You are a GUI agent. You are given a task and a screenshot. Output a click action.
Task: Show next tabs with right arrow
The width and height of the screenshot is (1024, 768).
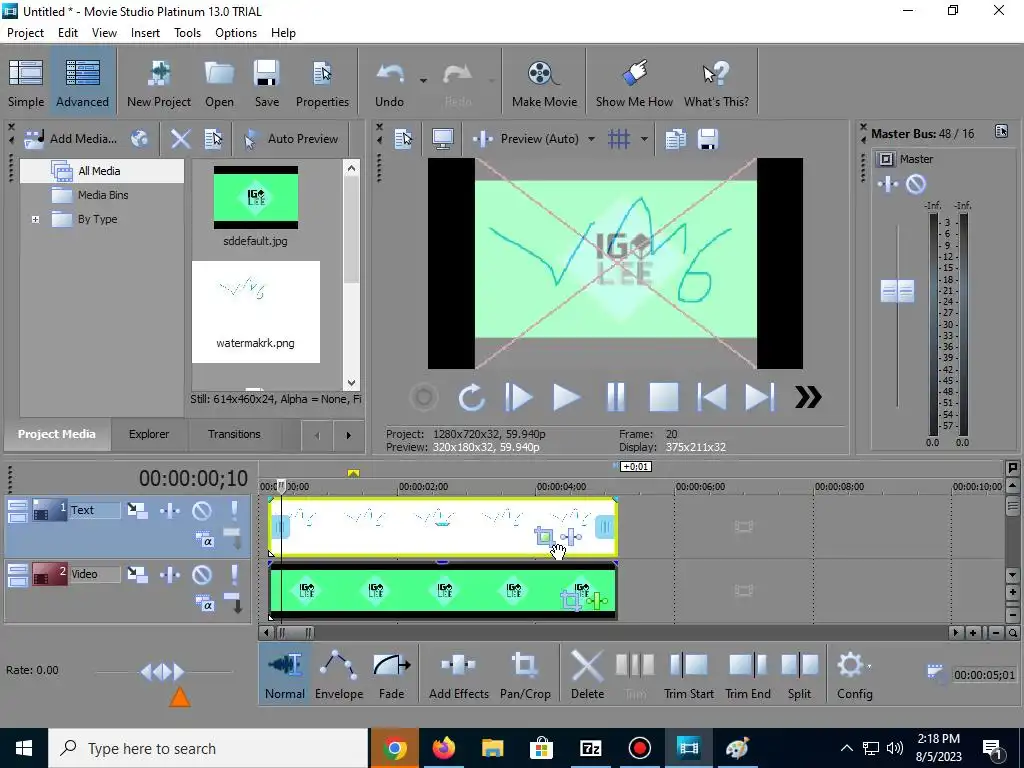[348, 435]
